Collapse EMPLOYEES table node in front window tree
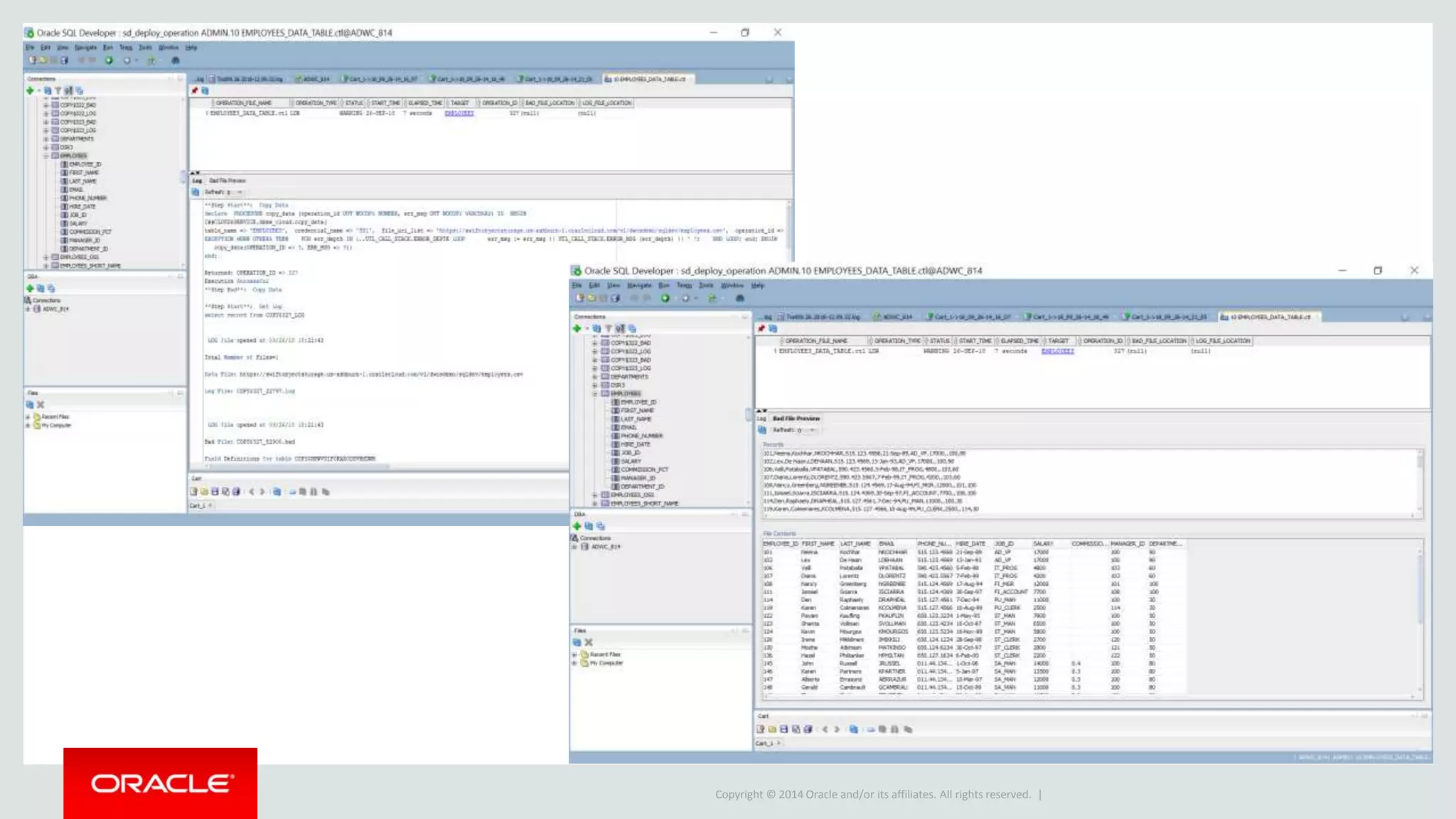Viewport: 1456px width, 819px height. [595, 394]
